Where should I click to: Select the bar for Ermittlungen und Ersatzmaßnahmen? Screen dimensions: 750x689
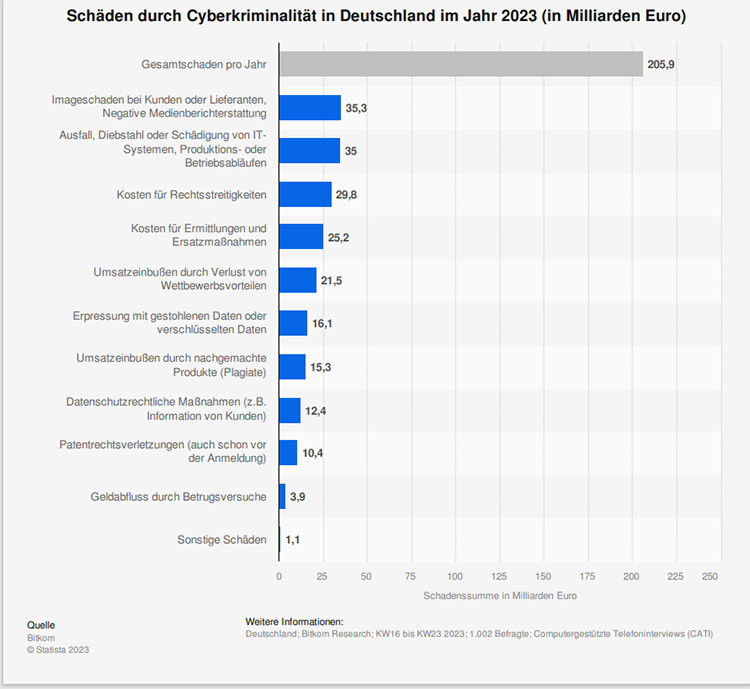coord(301,236)
